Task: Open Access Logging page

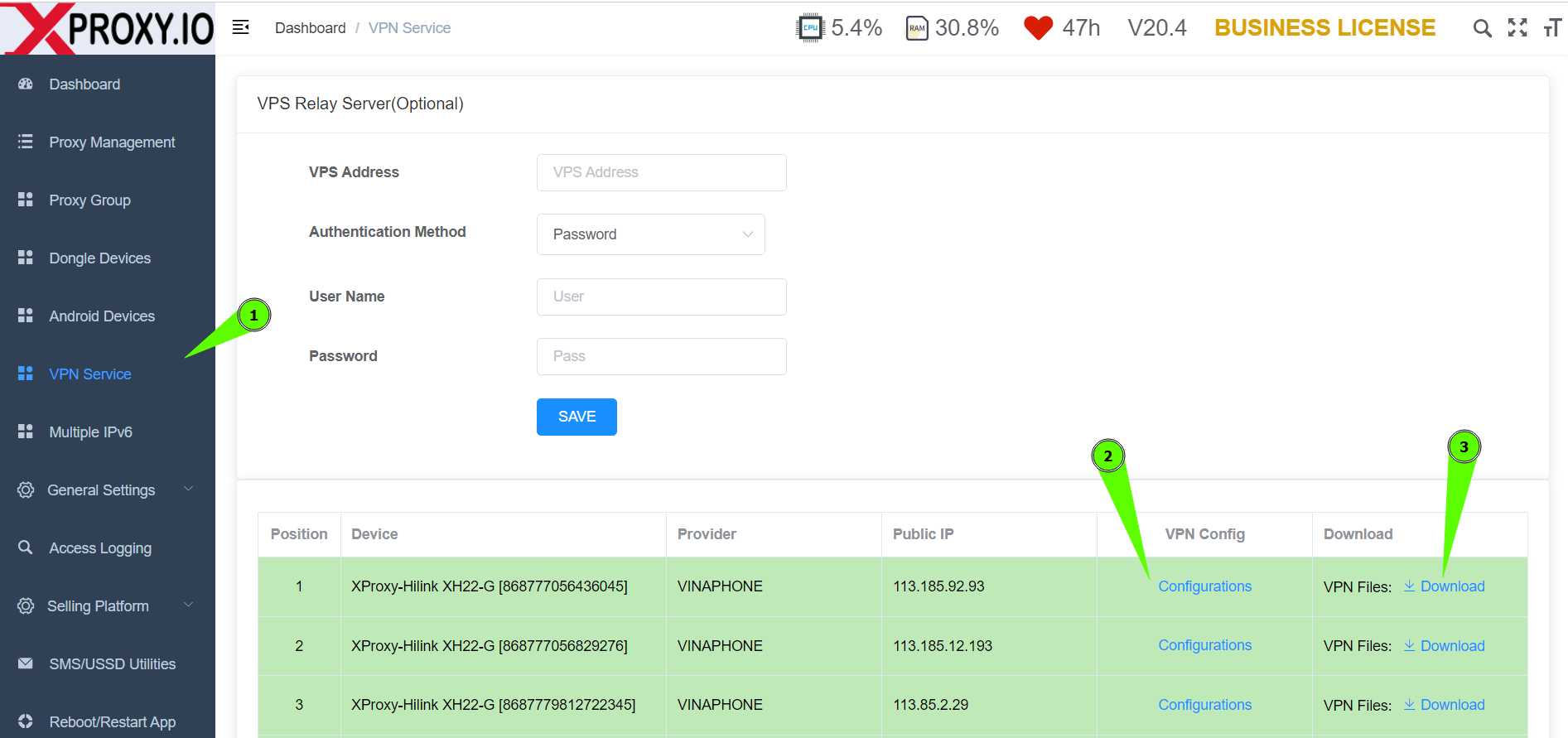Action: pos(100,547)
